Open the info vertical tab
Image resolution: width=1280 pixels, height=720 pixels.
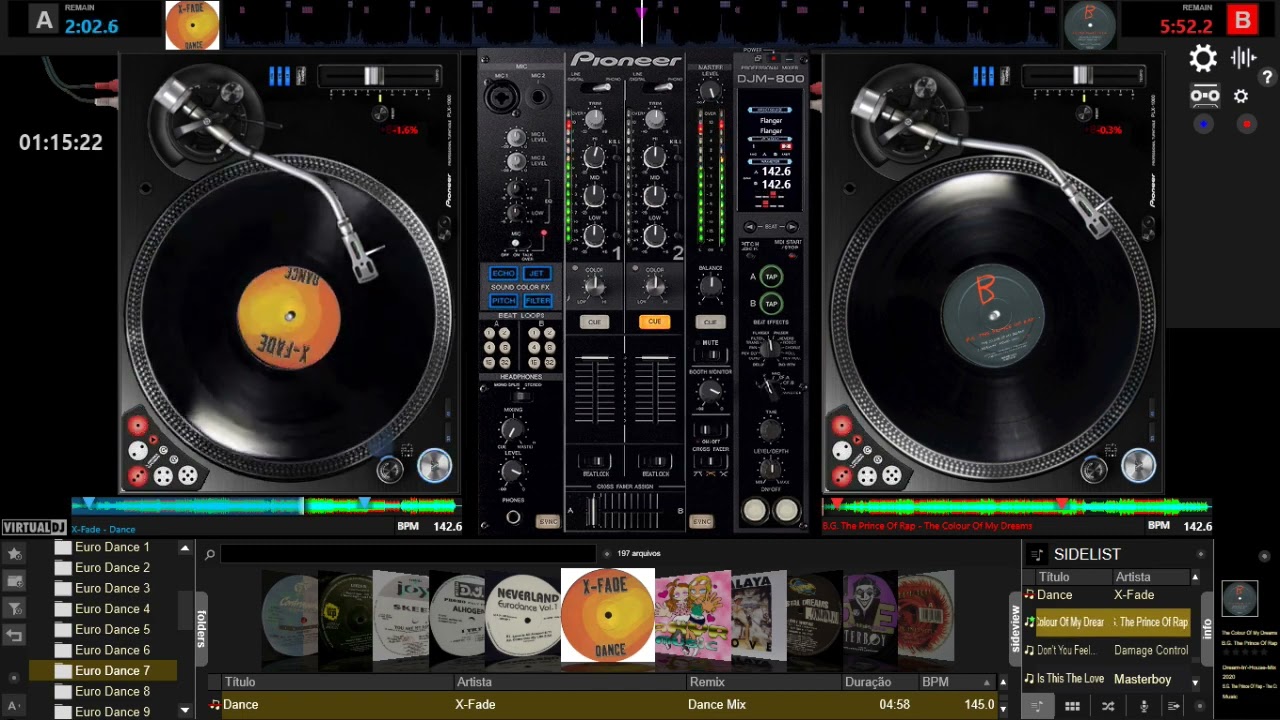click(x=1207, y=629)
